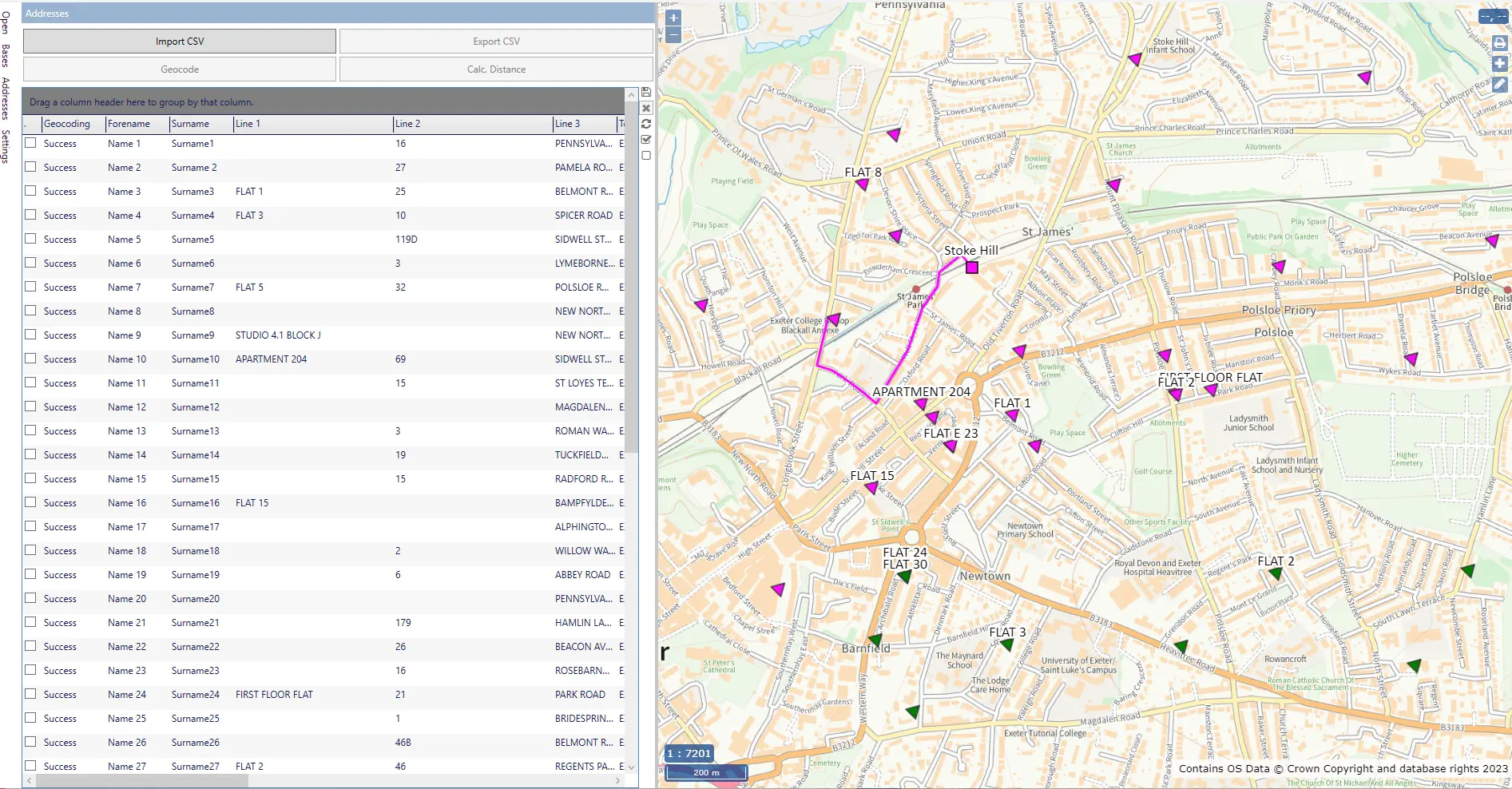Zoom in the map with plus button

[673, 18]
